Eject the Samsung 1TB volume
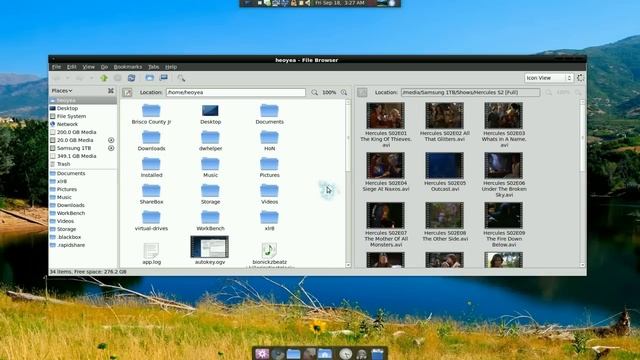 click(x=111, y=148)
